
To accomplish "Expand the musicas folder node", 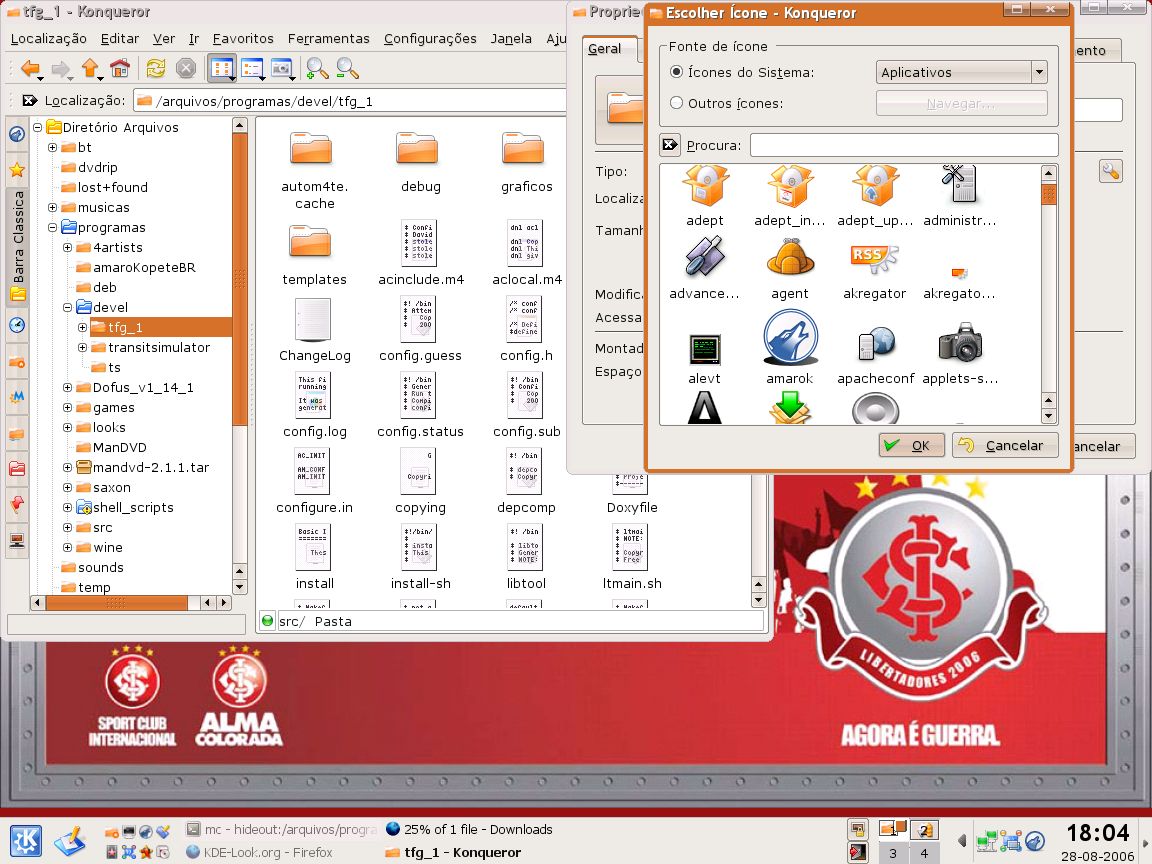I will pyautogui.click(x=52, y=207).
